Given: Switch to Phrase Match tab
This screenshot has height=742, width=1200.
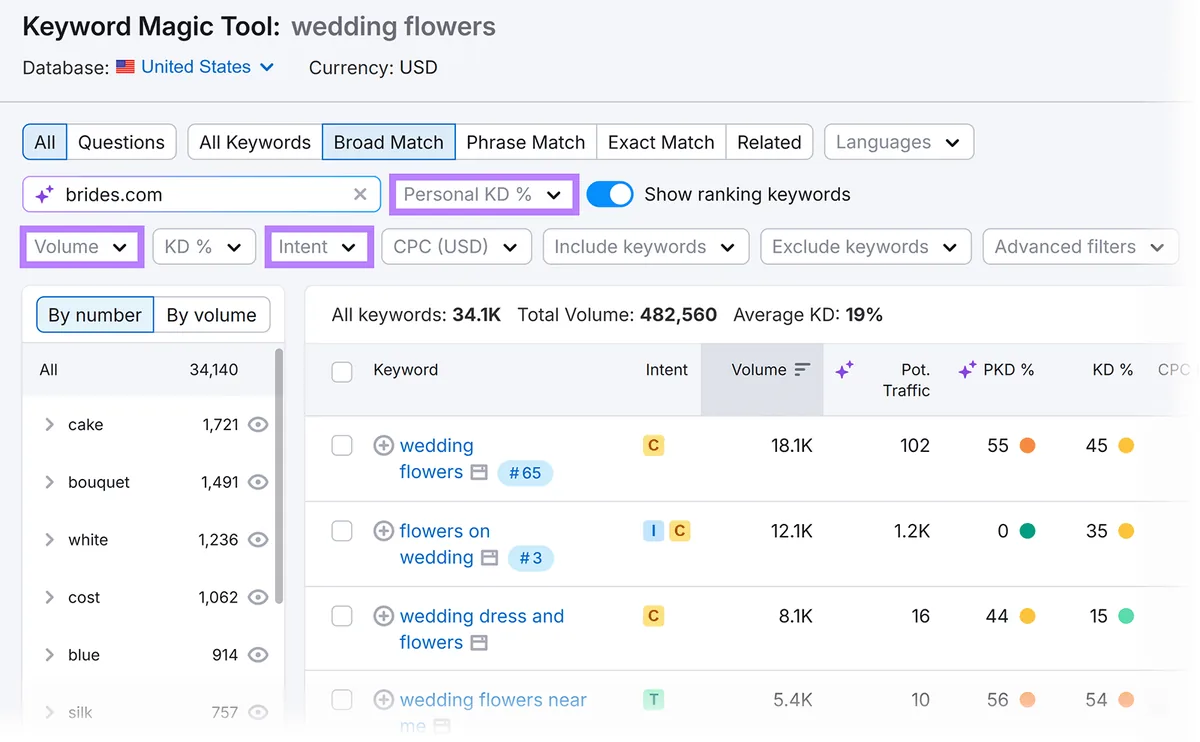Looking at the screenshot, I should pos(526,142).
